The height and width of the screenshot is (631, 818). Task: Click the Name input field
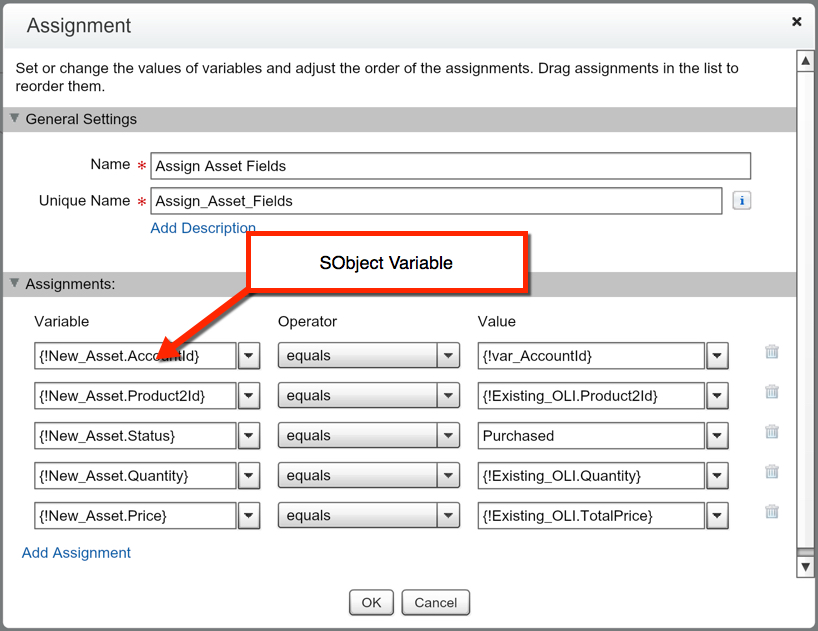(450, 166)
